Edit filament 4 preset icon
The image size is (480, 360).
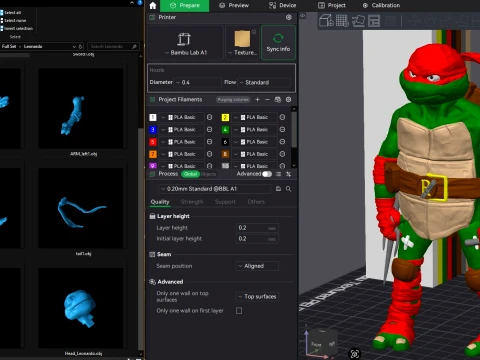pos(282,129)
